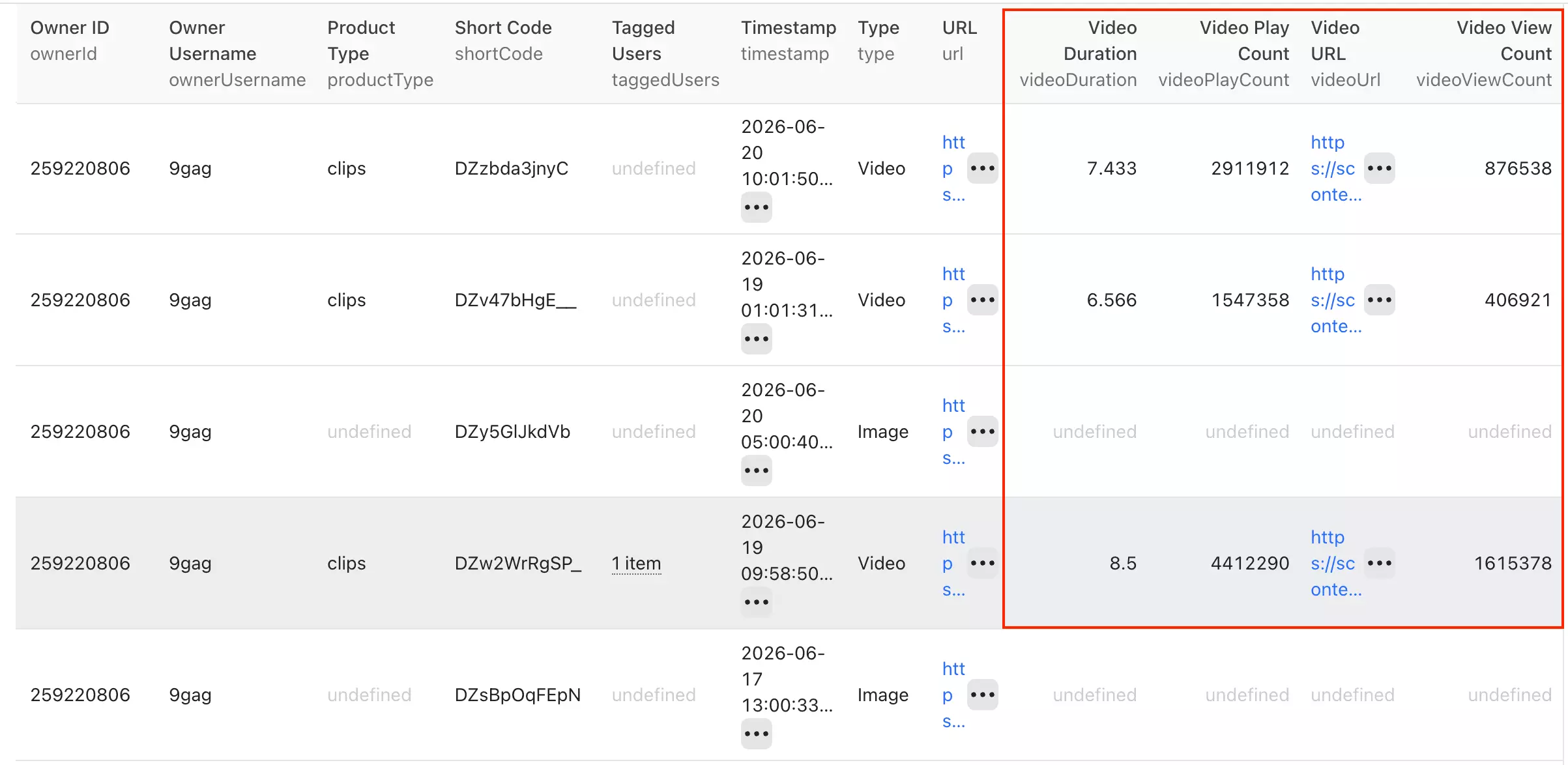Select the Owner ID column header
1568x765 pixels.
[70, 40]
